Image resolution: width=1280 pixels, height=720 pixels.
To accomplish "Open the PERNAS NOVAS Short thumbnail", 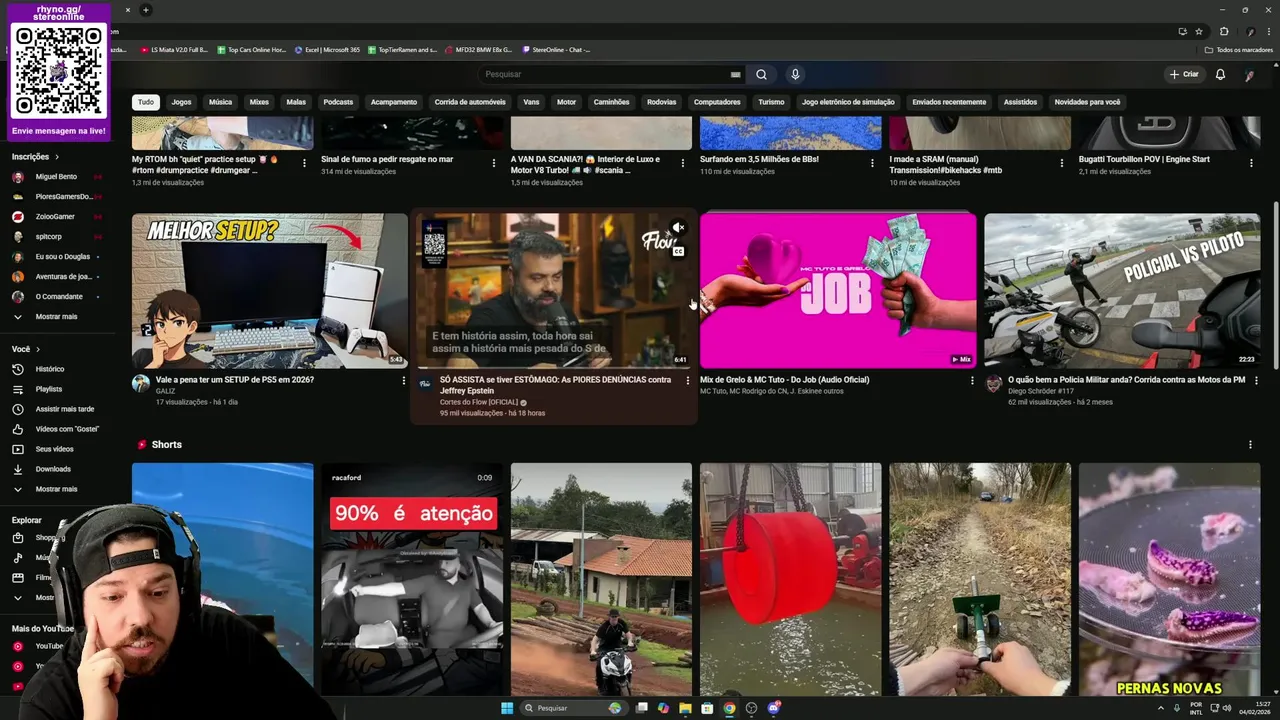I will (1169, 579).
